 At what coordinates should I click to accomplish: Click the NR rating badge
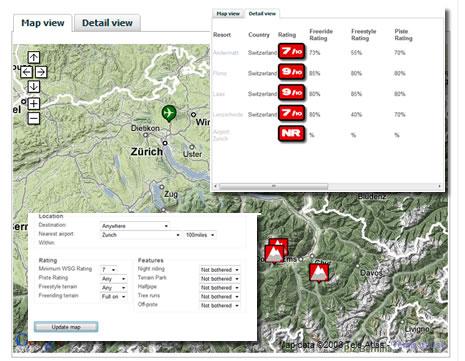tap(291, 134)
